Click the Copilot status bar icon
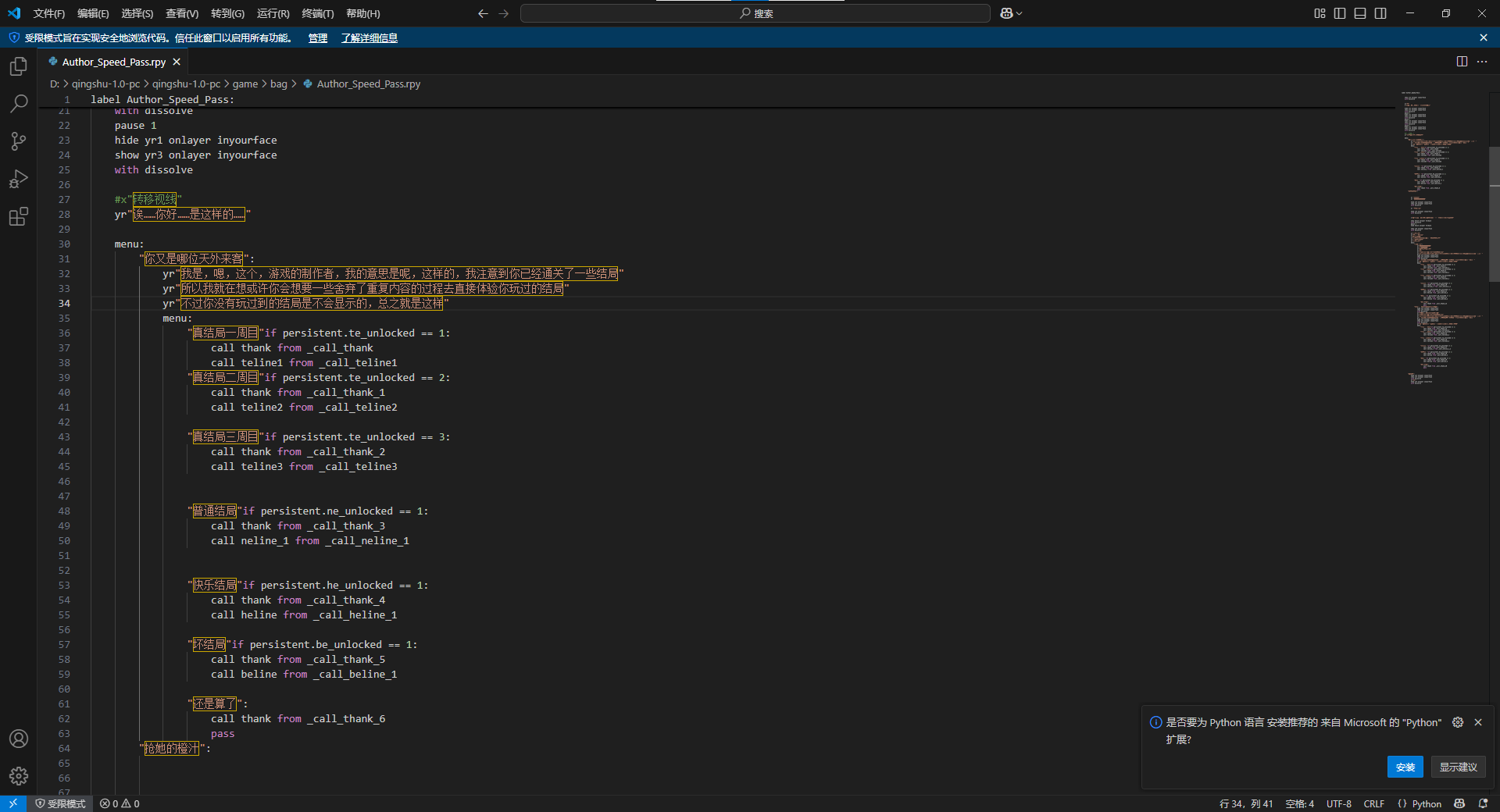Viewport: 1500px width, 812px height. pyautogui.click(x=1459, y=803)
